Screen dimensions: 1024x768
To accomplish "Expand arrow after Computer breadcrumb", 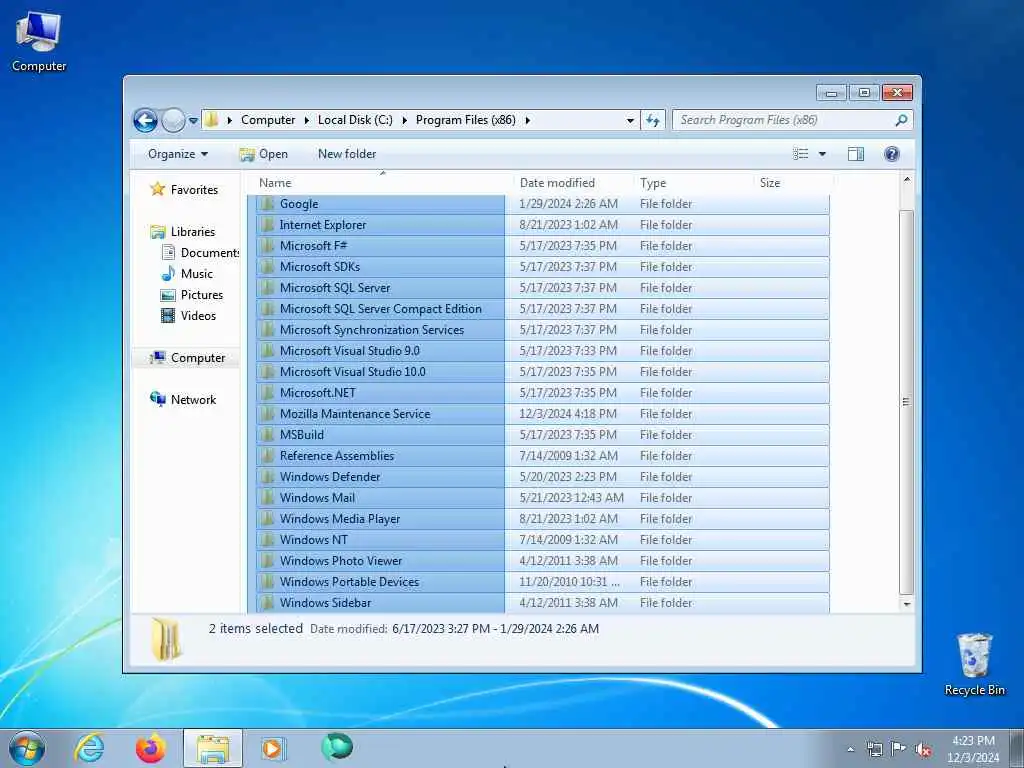I will tap(306, 120).
